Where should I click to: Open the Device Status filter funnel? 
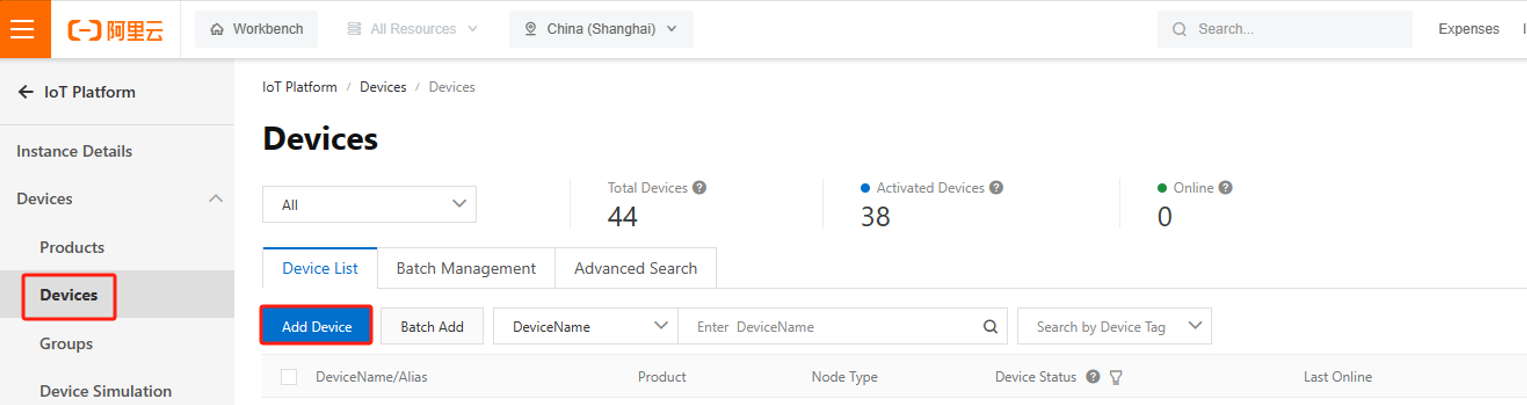[x=1116, y=377]
